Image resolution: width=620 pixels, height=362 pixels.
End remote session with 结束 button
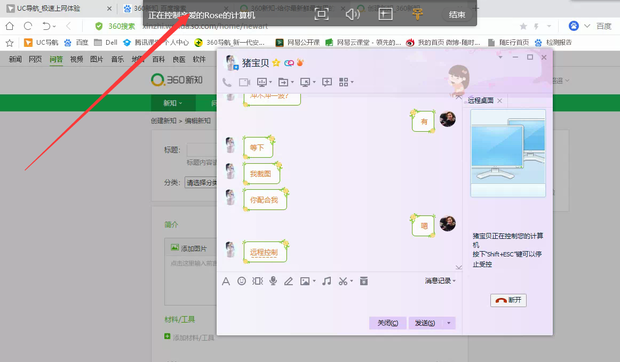pyautogui.click(x=457, y=15)
